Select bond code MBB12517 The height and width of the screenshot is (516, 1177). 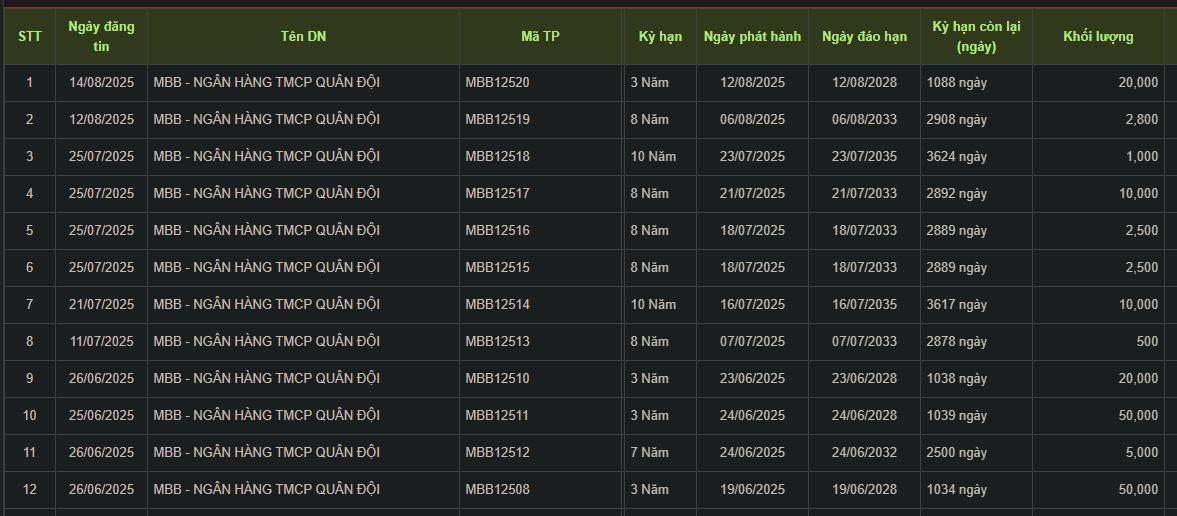(x=497, y=193)
